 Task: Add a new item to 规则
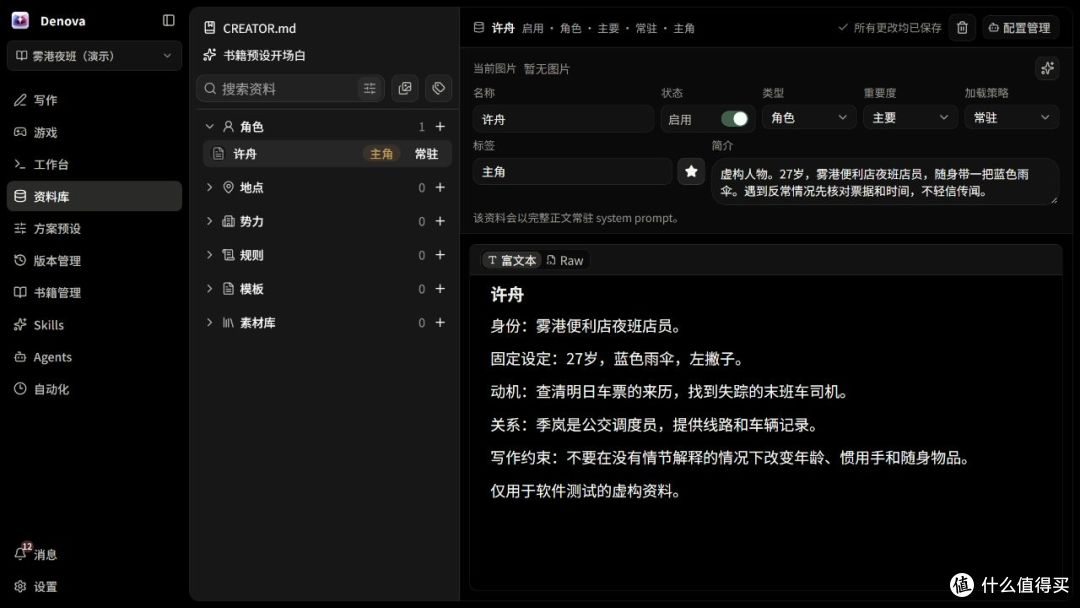click(x=440, y=255)
